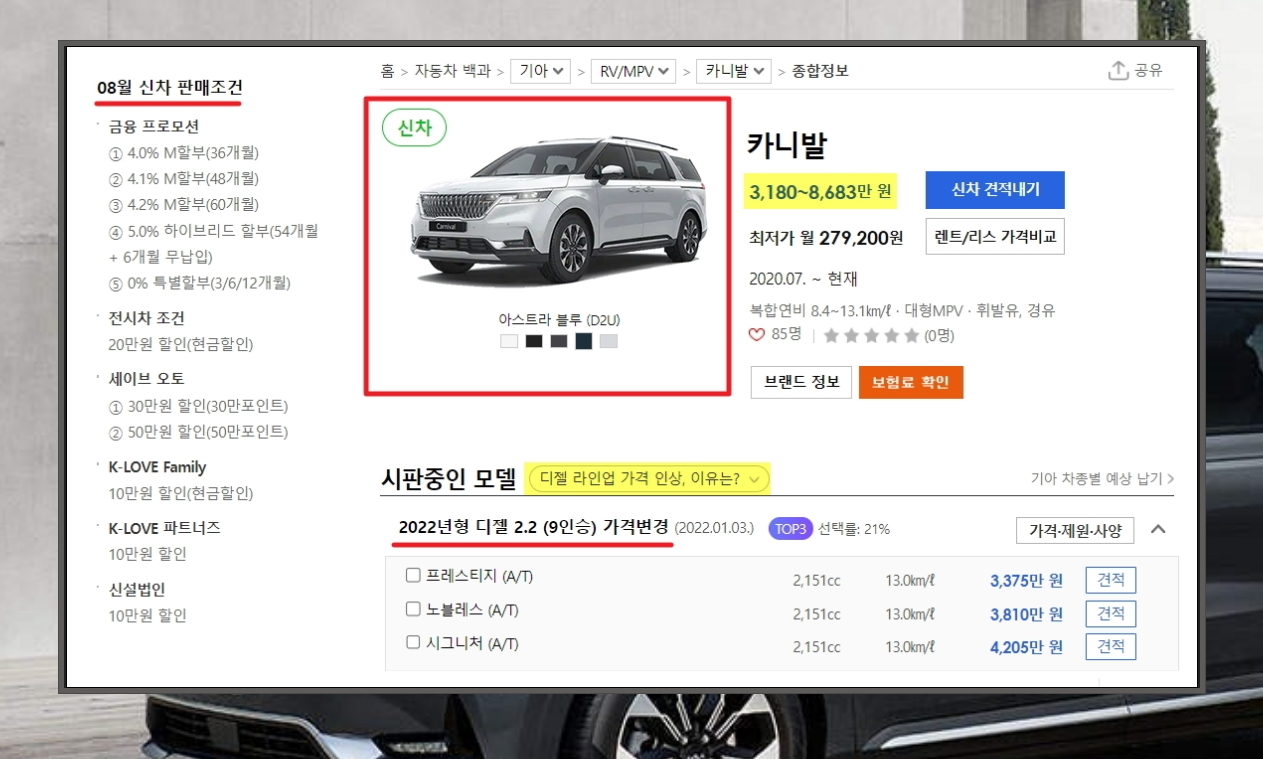The height and width of the screenshot is (759, 1263).
Task: Click the heart like icon with 85명
Action: point(757,335)
